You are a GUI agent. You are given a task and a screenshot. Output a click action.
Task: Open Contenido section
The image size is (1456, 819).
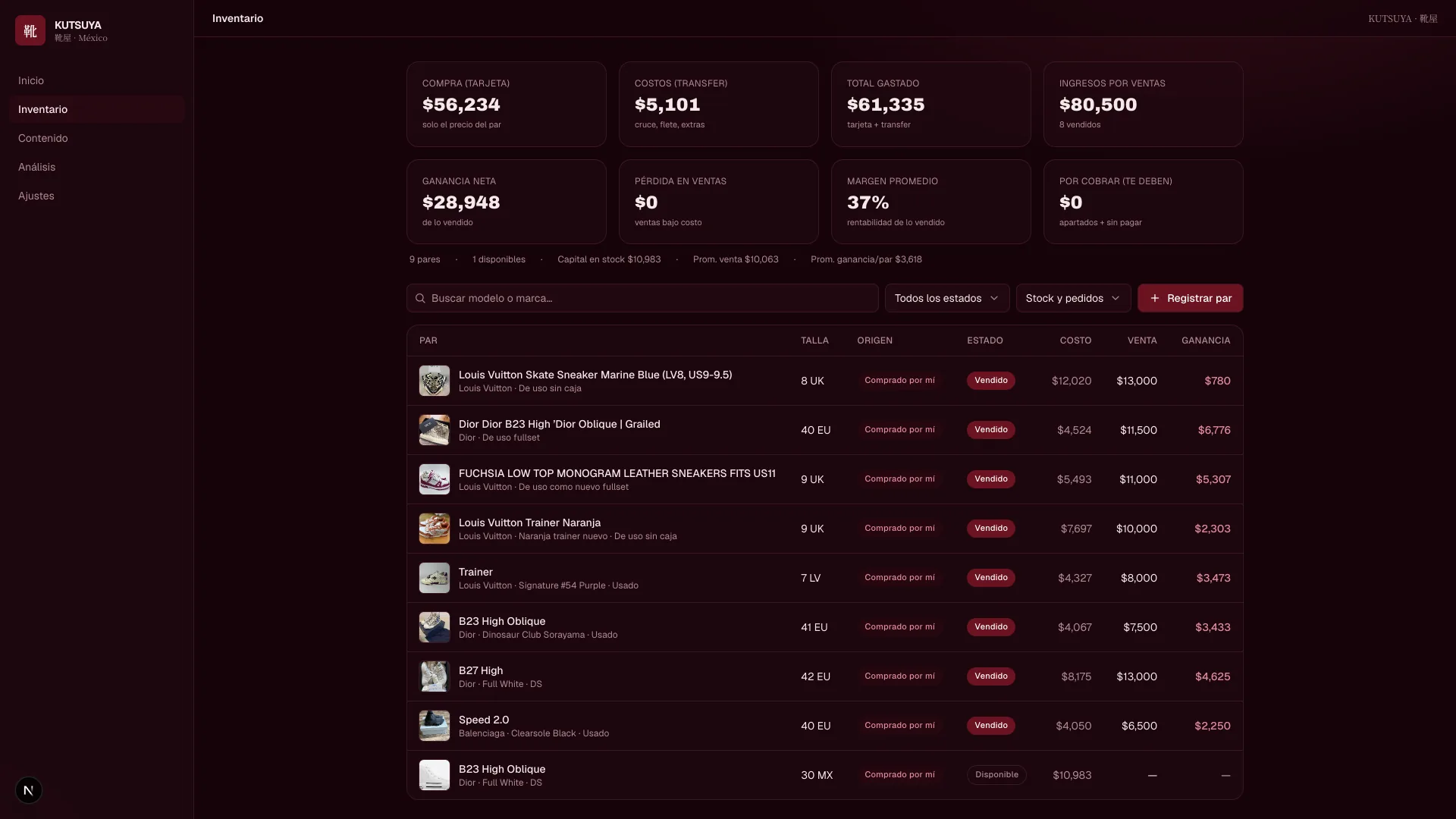96,138
